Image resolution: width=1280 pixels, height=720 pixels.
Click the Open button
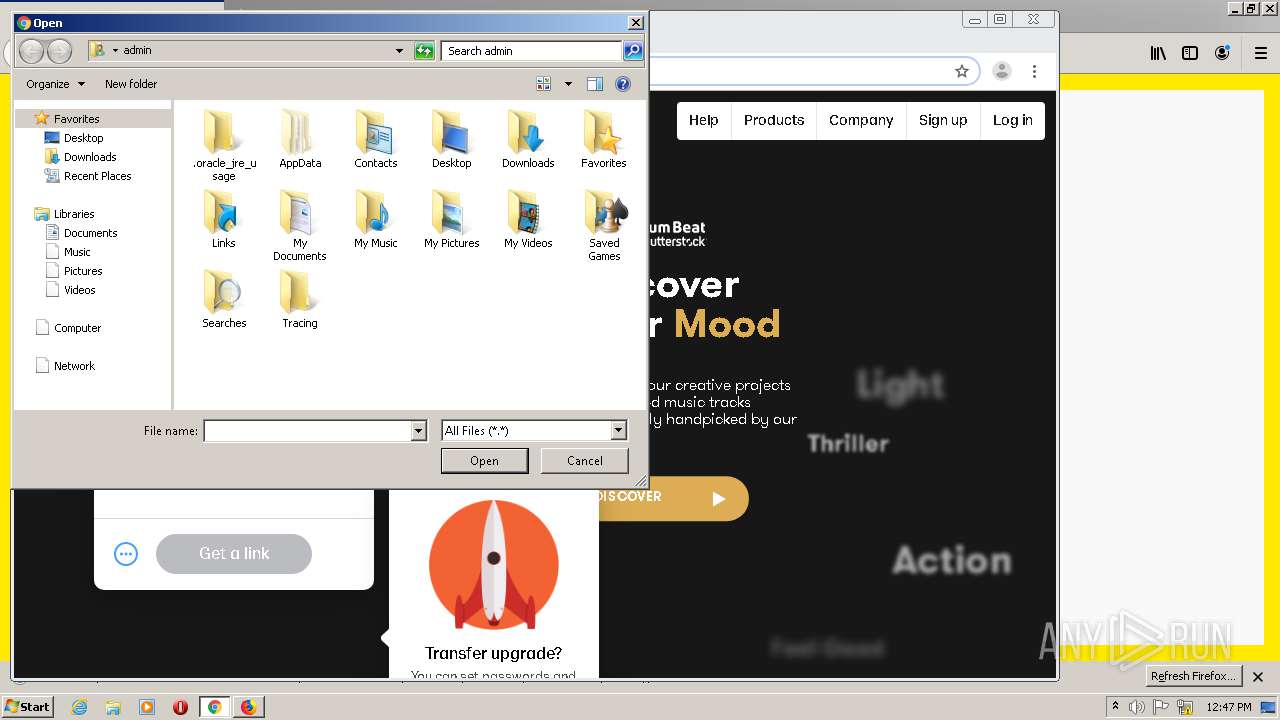tap(484, 461)
